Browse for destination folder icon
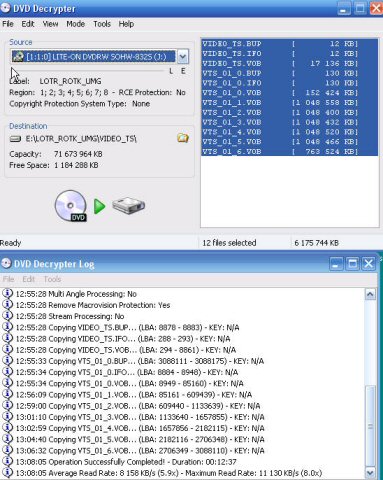383x480 pixels. click(x=183, y=138)
